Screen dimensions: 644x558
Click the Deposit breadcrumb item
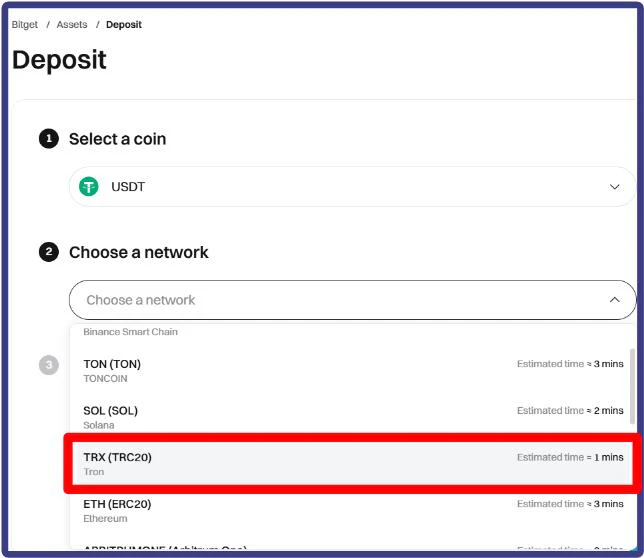click(124, 25)
